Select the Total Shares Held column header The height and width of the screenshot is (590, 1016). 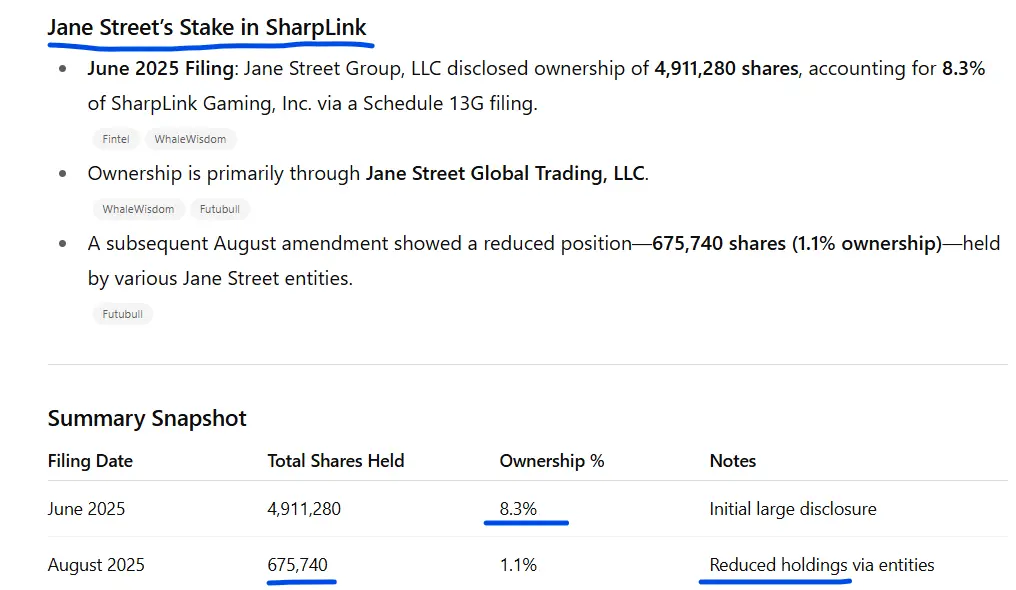tap(336, 460)
